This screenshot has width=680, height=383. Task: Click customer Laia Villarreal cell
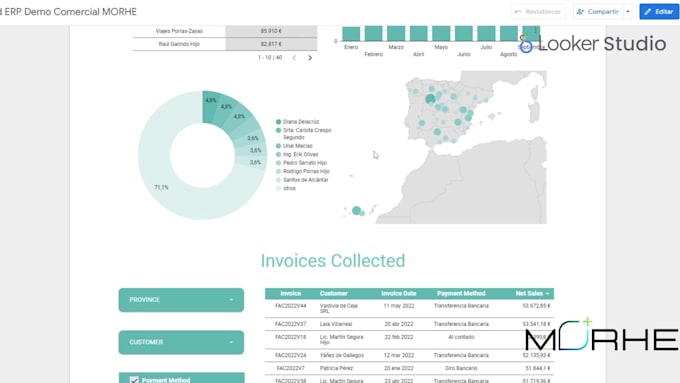pyautogui.click(x=336, y=324)
